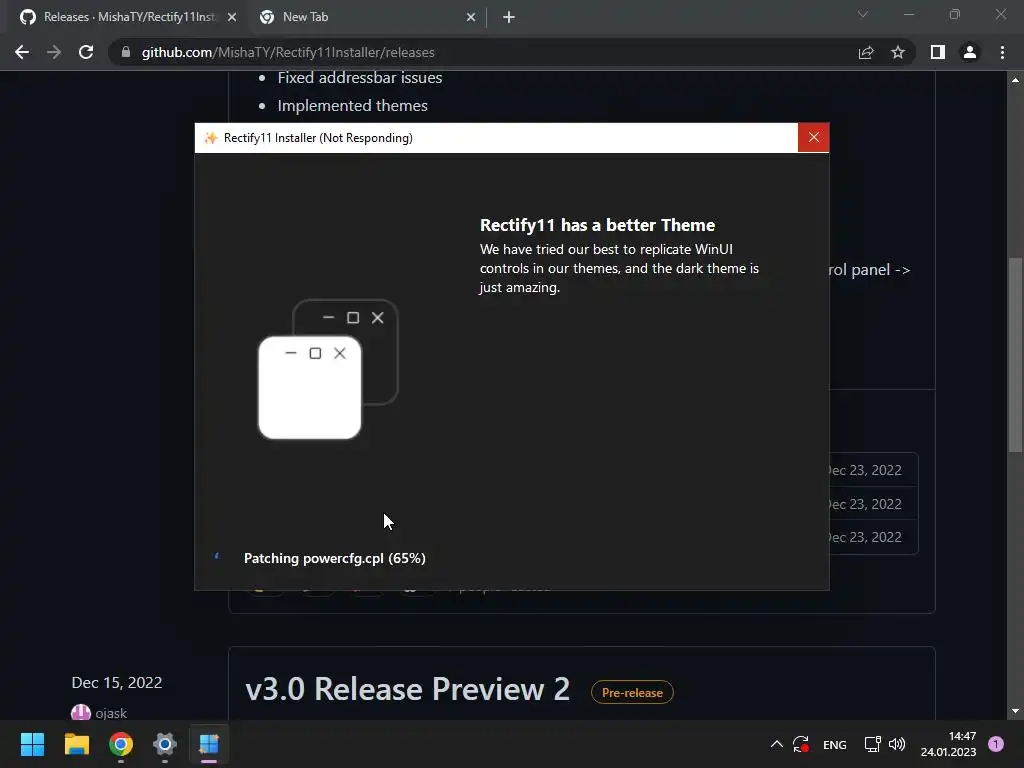Image resolution: width=1024 pixels, height=768 pixels.
Task: Open the Chrome profile icon
Action: (970, 52)
